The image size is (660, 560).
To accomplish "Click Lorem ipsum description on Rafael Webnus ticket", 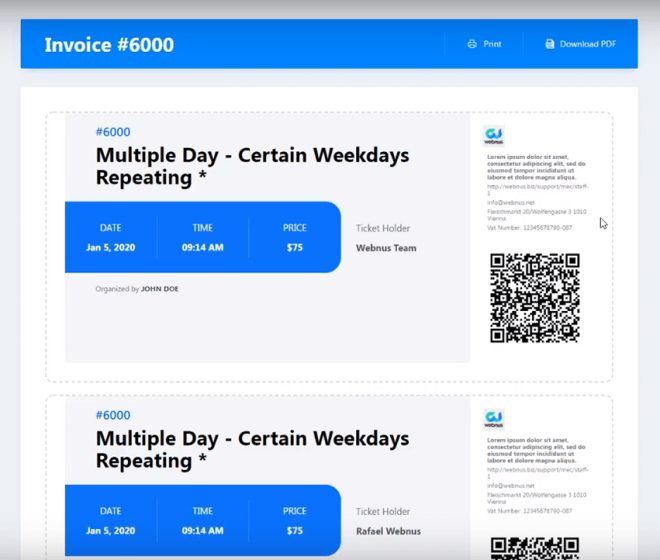I will coord(536,451).
